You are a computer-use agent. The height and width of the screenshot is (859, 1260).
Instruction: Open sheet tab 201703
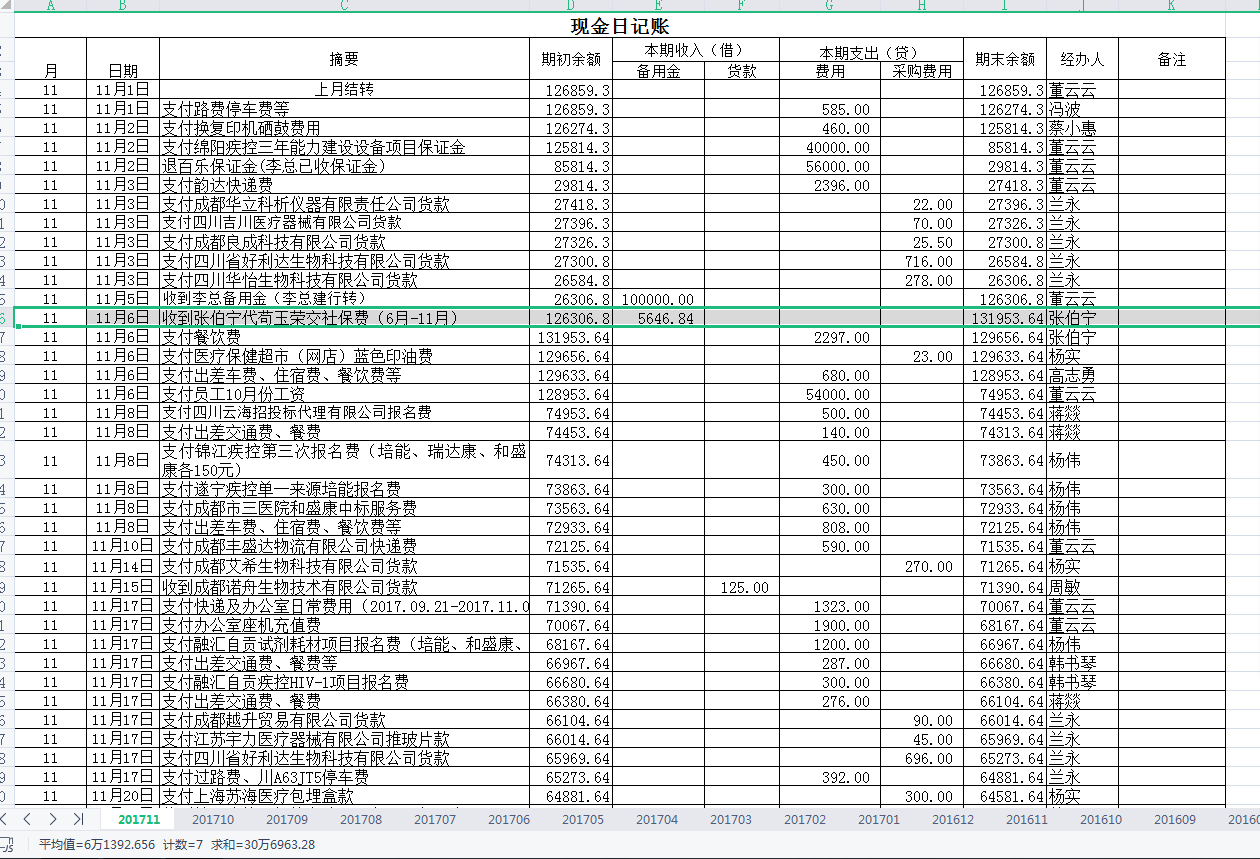[x=731, y=819]
